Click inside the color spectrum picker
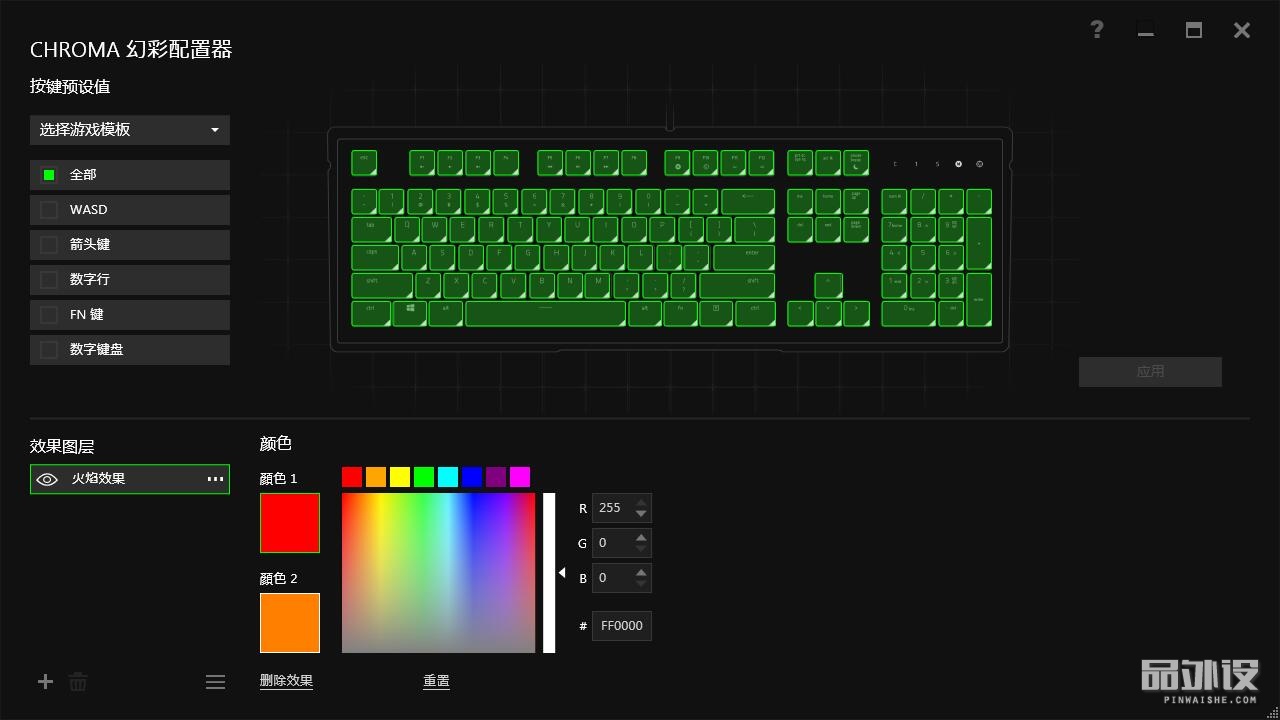Screen dimensions: 1280x720 coord(439,573)
